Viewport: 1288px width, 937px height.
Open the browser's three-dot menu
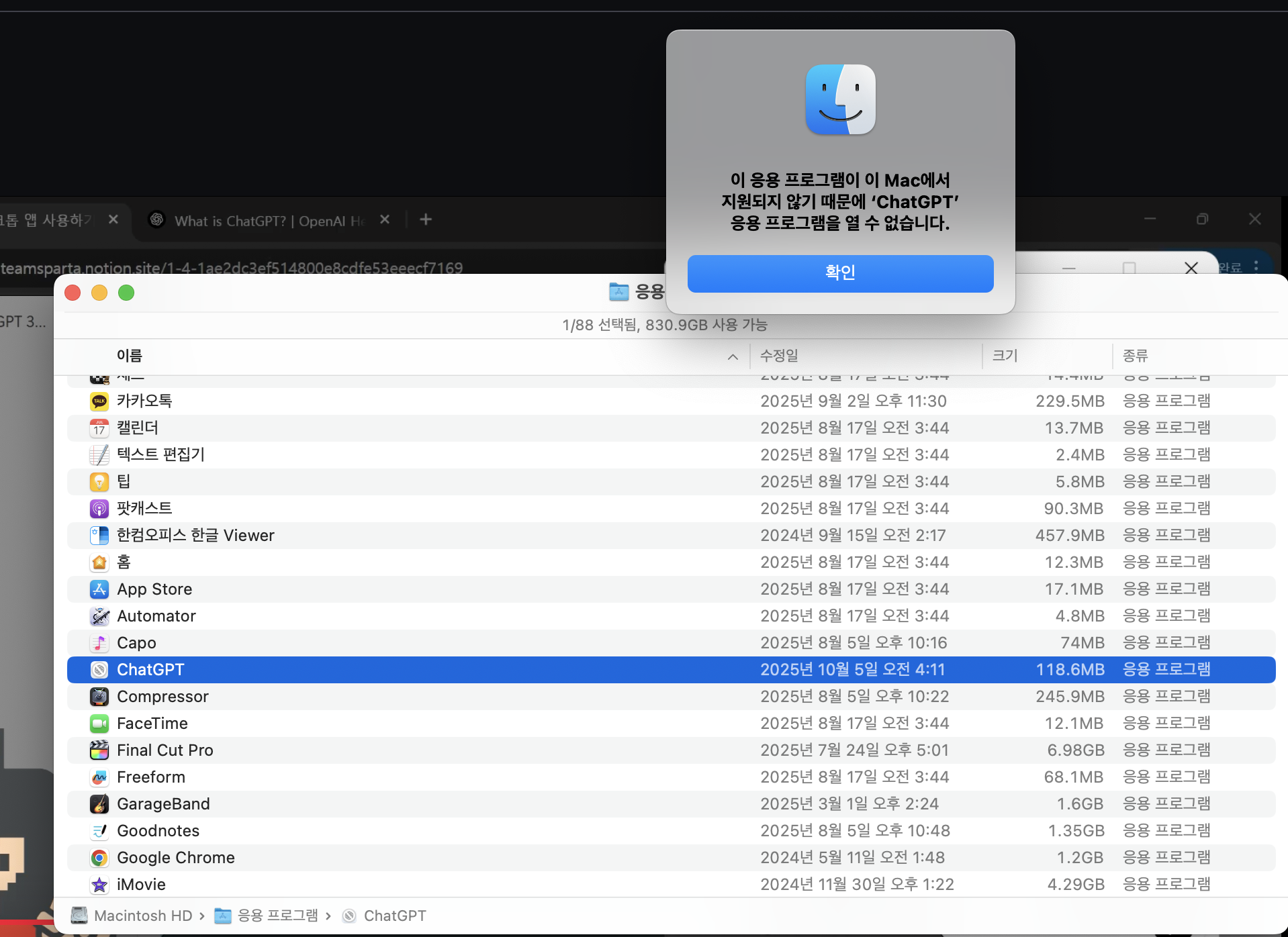click(x=1256, y=266)
